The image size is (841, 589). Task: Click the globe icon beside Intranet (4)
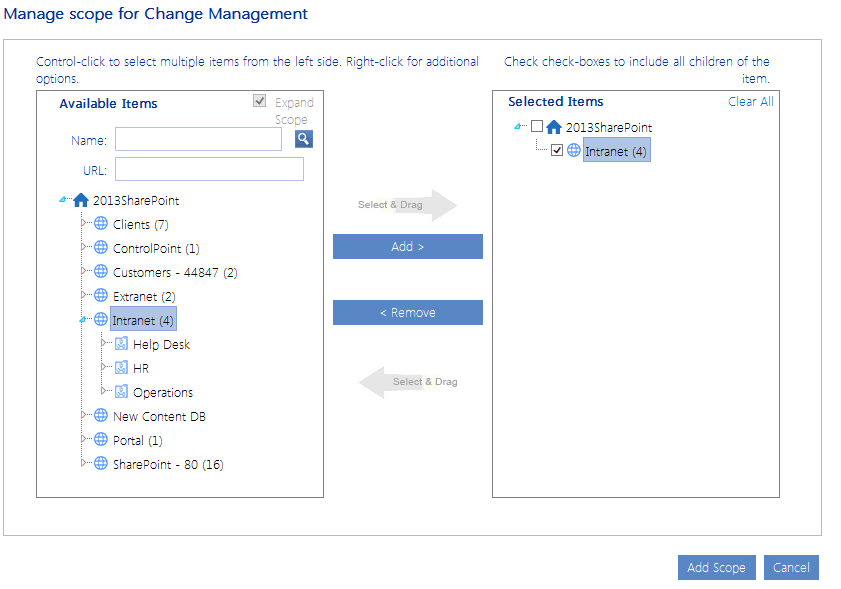(x=100, y=320)
